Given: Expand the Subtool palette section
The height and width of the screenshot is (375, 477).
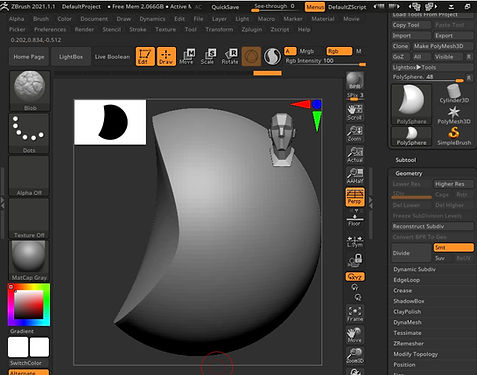Looking at the screenshot, I should 406,160.
